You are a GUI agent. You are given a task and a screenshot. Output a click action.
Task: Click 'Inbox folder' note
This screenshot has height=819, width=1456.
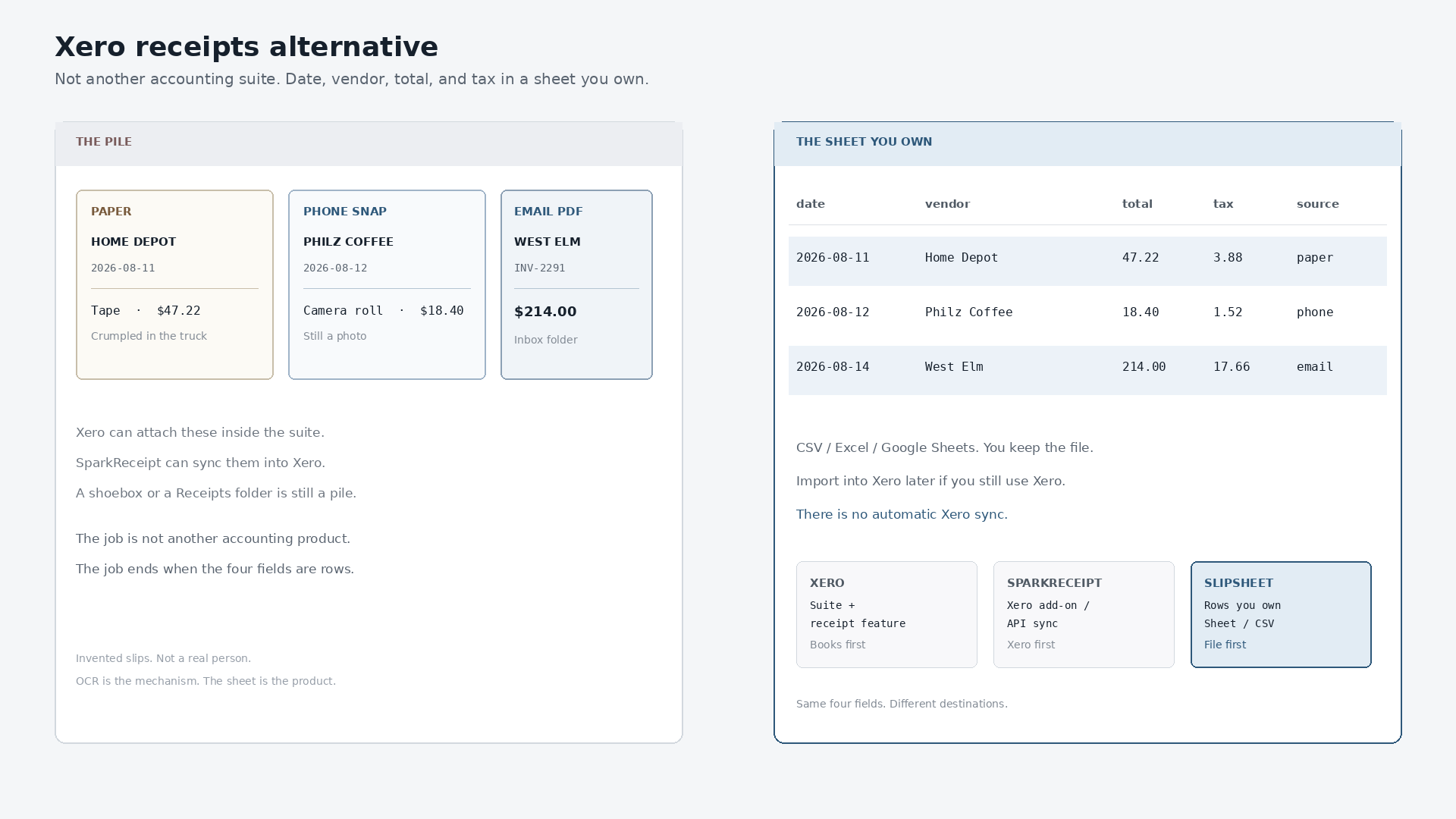[x=545, y=340]
